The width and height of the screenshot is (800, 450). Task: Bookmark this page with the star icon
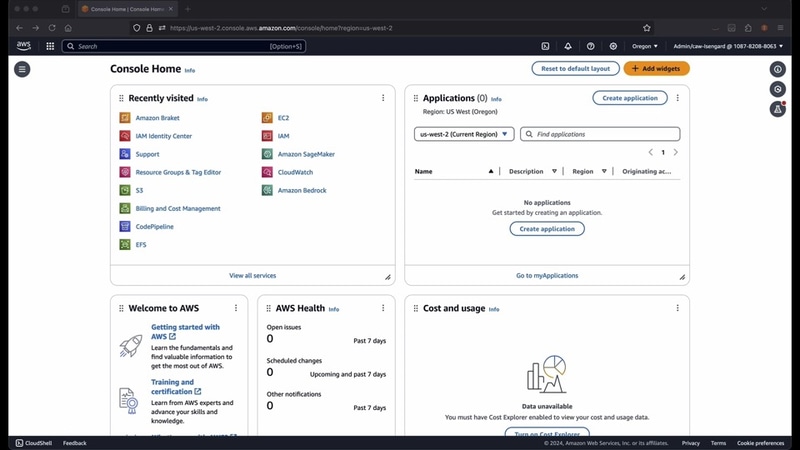click(x=647, y=28)
